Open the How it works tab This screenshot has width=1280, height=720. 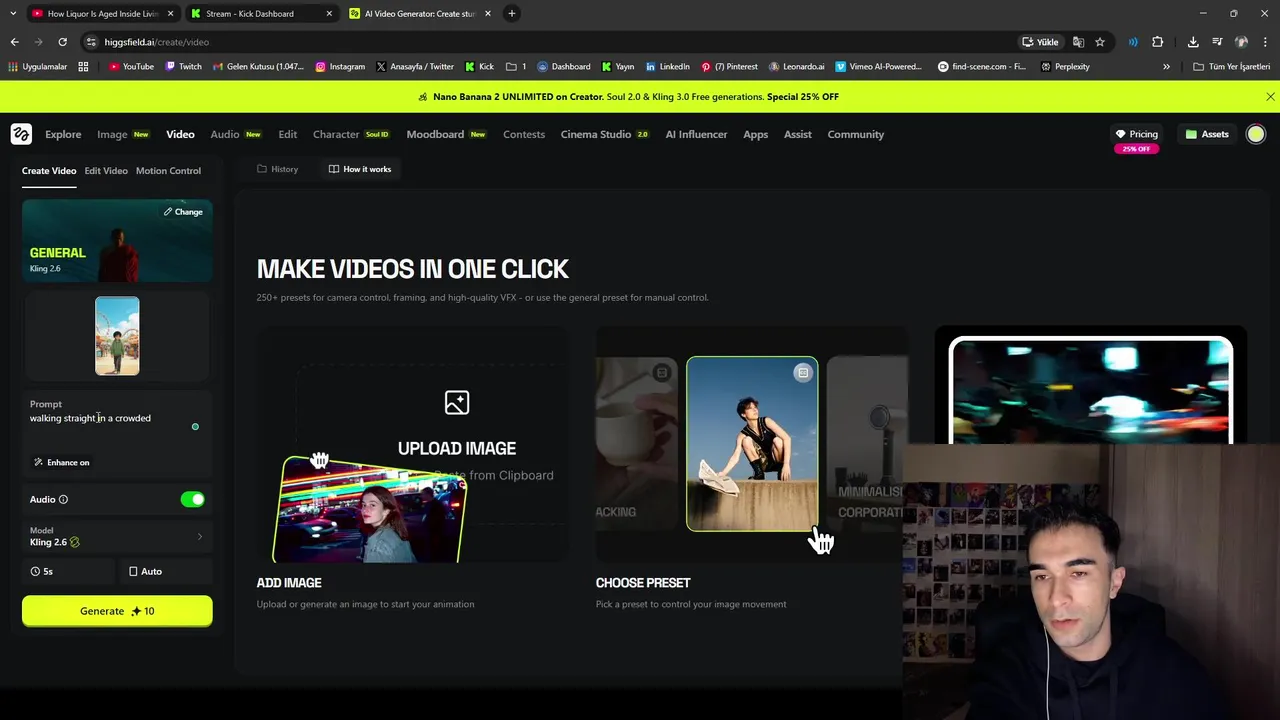click(x=360, y=169)
